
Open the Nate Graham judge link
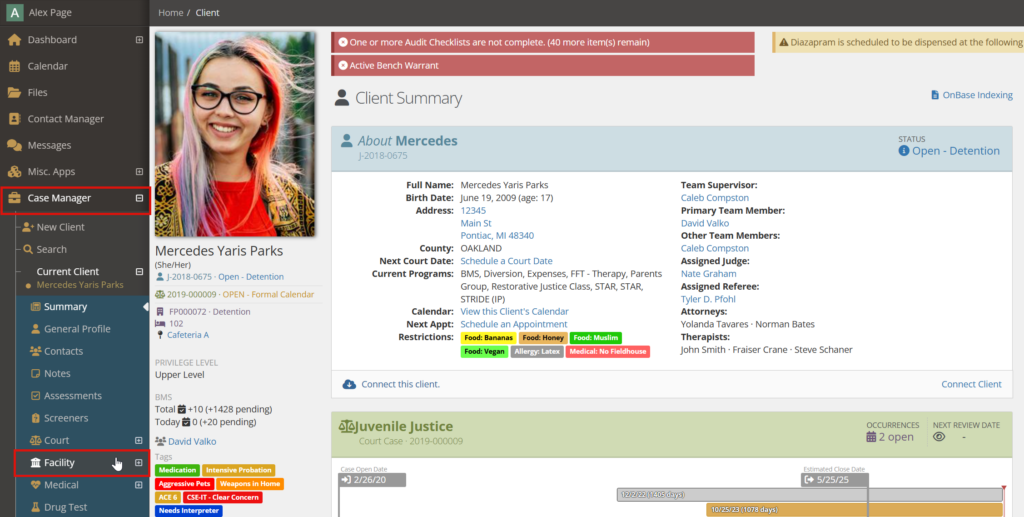(708, 274)
